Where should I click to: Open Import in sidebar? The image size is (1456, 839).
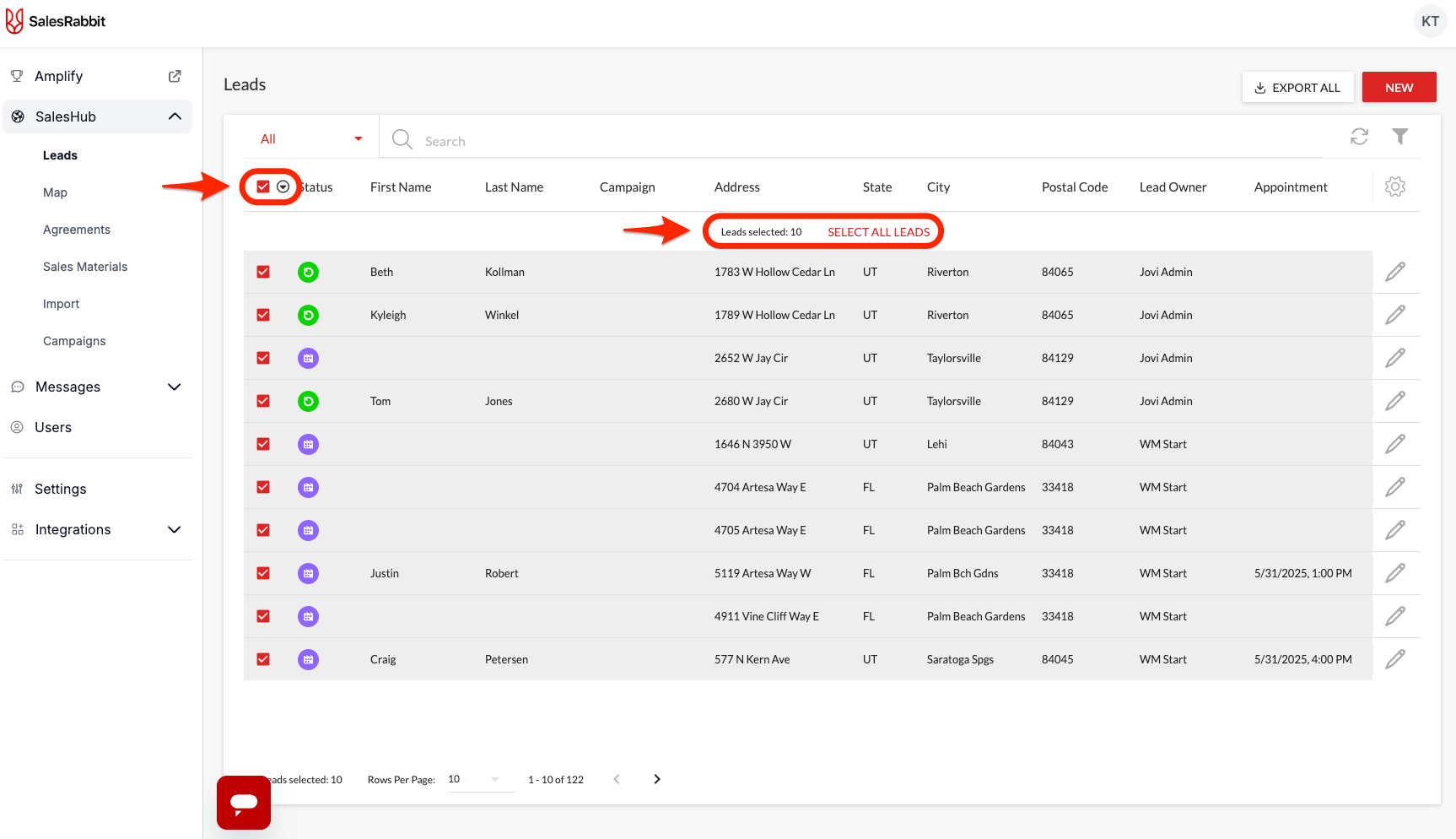[x=61, y=304]
